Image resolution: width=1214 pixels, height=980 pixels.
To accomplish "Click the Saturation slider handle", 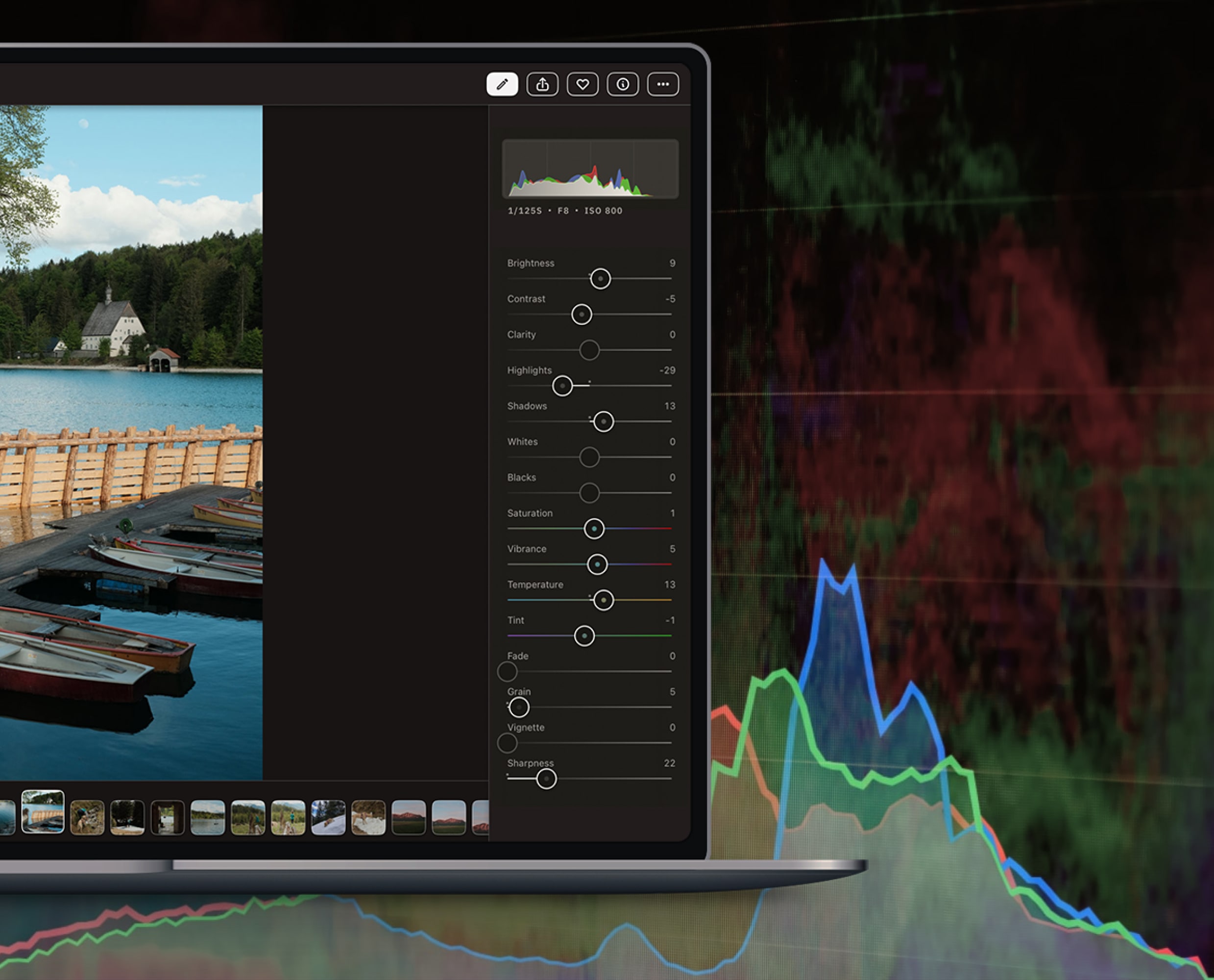I will tap(594, 529).
